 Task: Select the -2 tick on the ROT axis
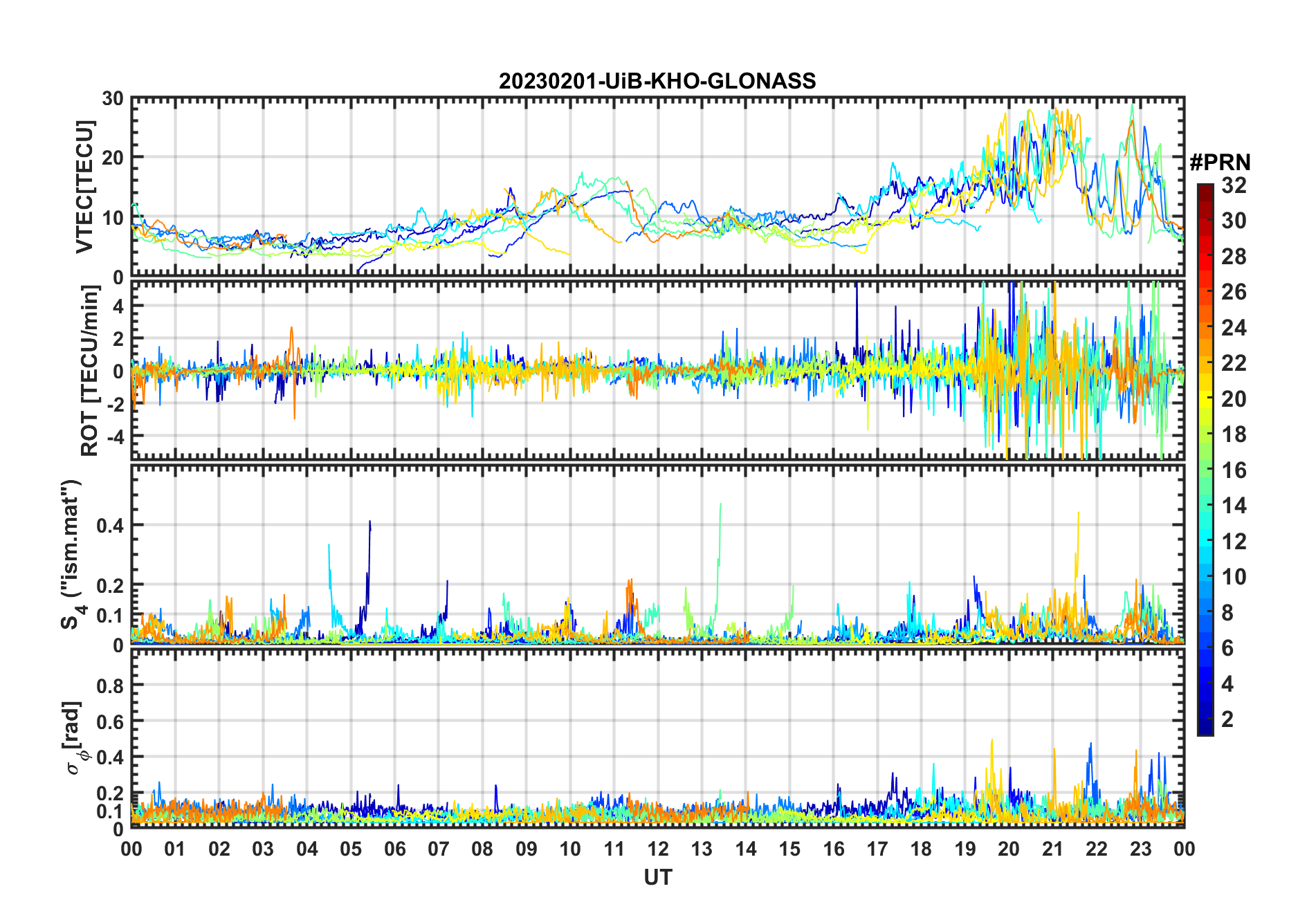115,404
